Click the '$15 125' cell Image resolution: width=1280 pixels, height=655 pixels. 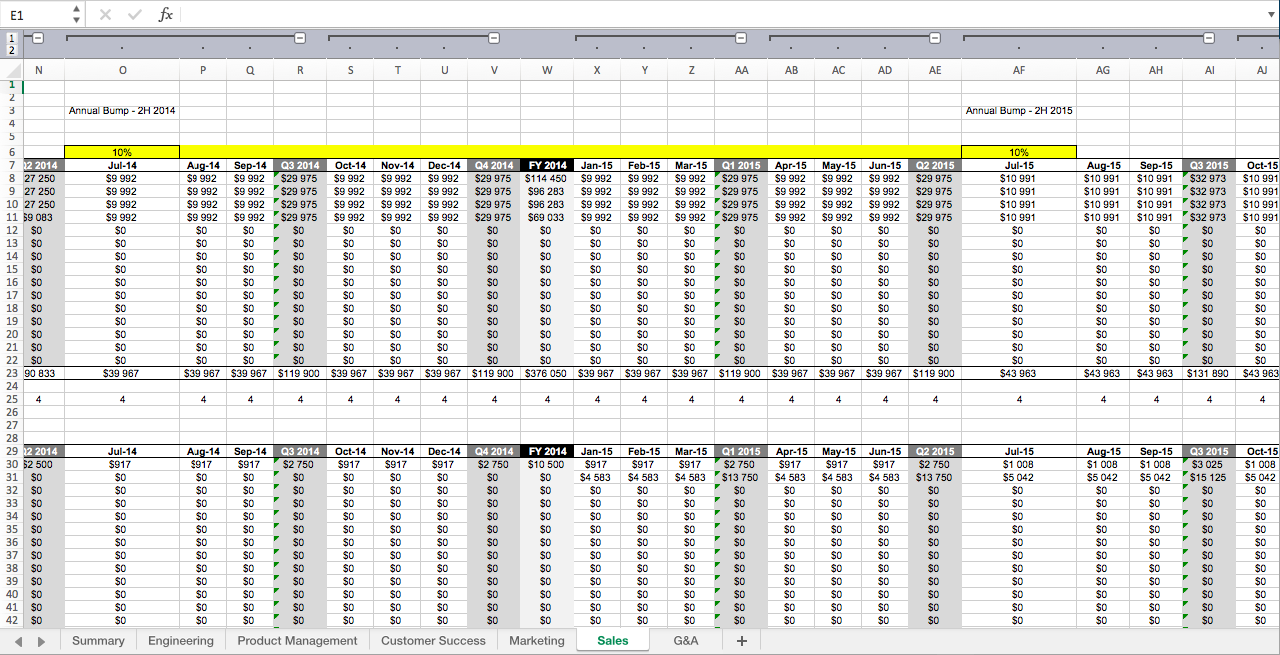coord(1209,478)
